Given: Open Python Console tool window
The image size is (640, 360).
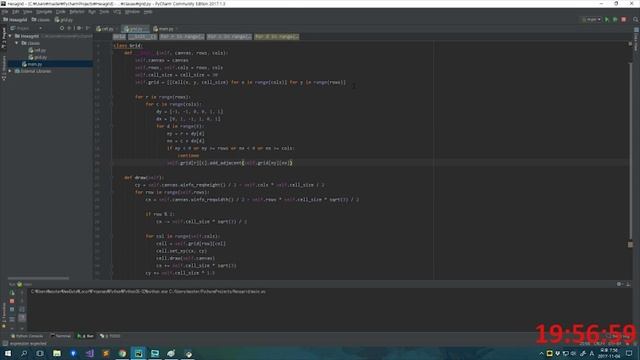Looking at the screenshot, I should coord(27,336).
